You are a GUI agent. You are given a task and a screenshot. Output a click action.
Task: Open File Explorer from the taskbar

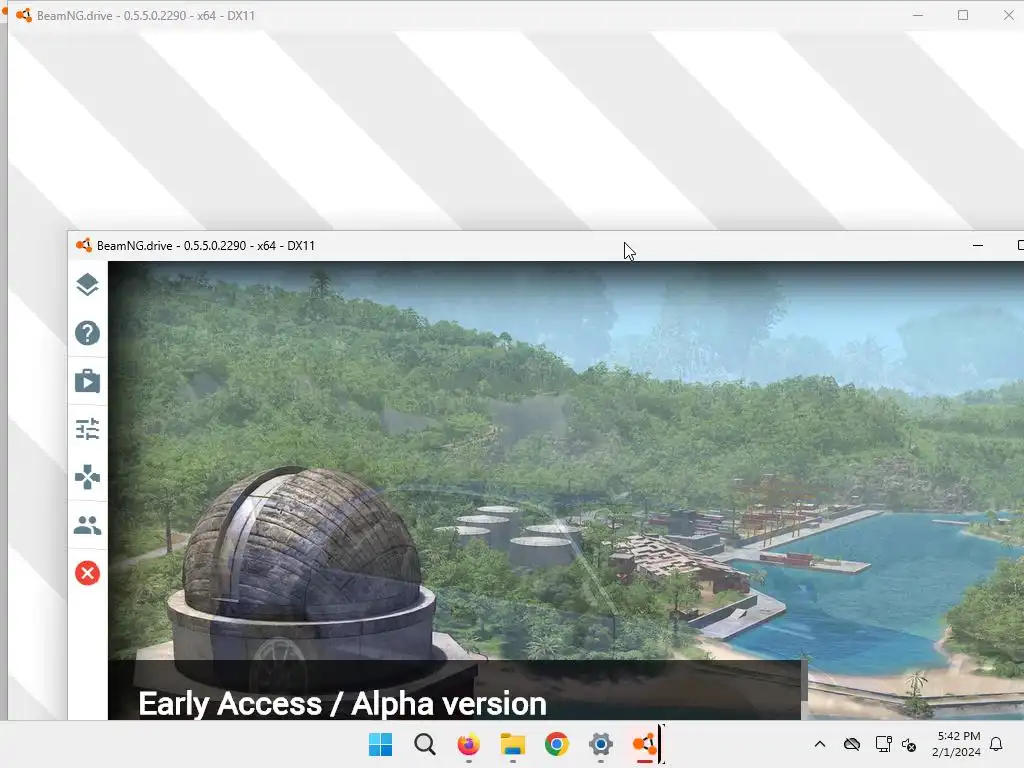click(x=513, y=744)
